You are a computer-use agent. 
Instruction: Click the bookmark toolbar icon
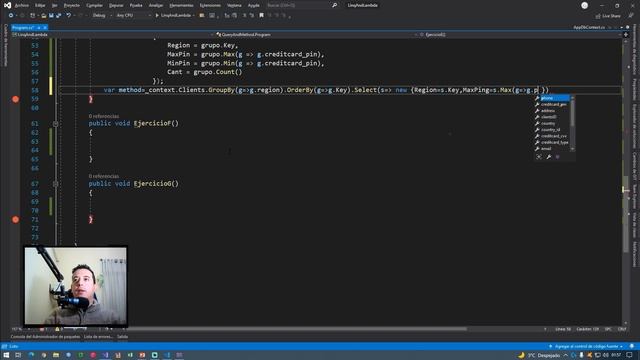click(x=262, y=16)
